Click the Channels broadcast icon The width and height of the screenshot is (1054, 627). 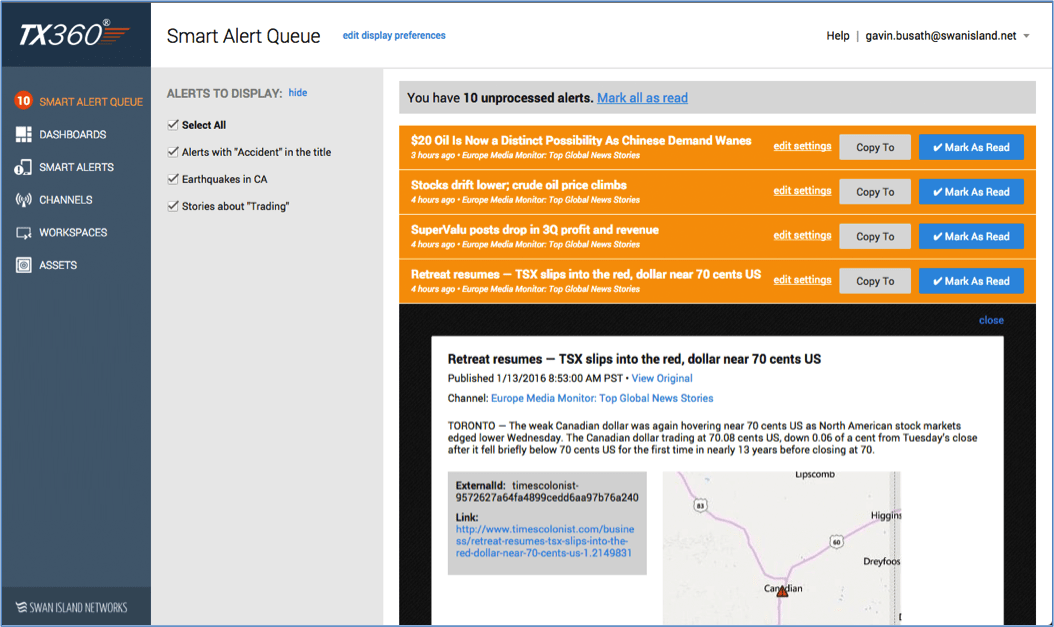pyautogui.click(x=22, y=199)
